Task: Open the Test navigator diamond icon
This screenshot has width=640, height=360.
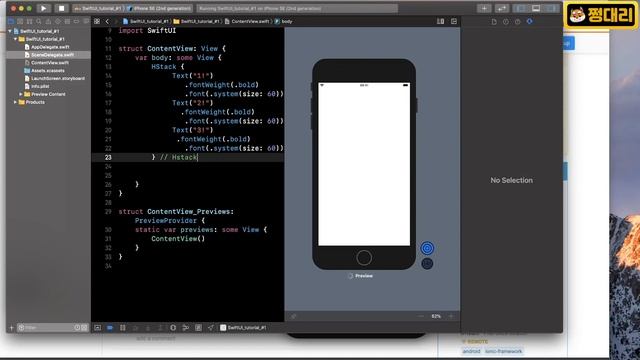Action: [x=58, y=21]
